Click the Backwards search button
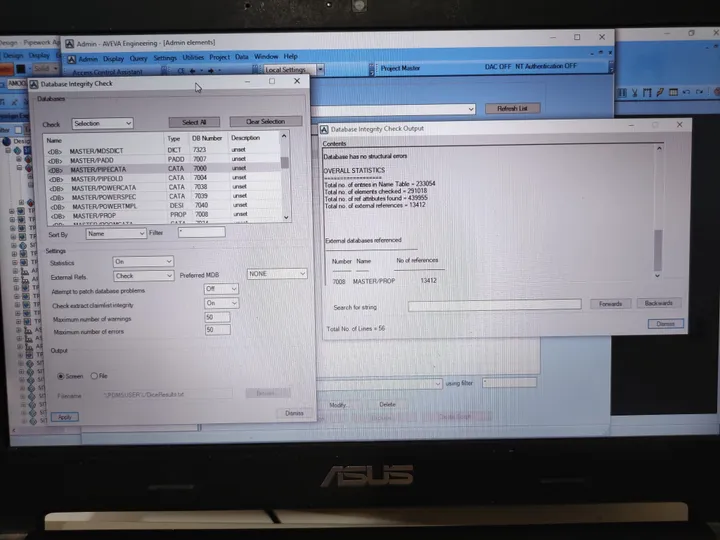 [x=658, y=303]
